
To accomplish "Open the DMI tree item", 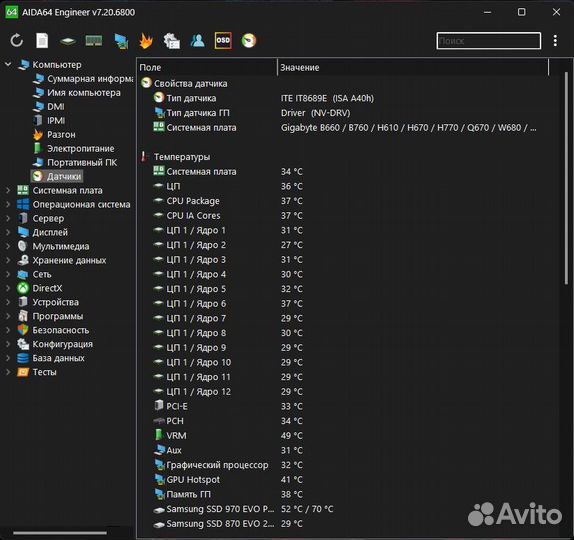I will point(49,107).
